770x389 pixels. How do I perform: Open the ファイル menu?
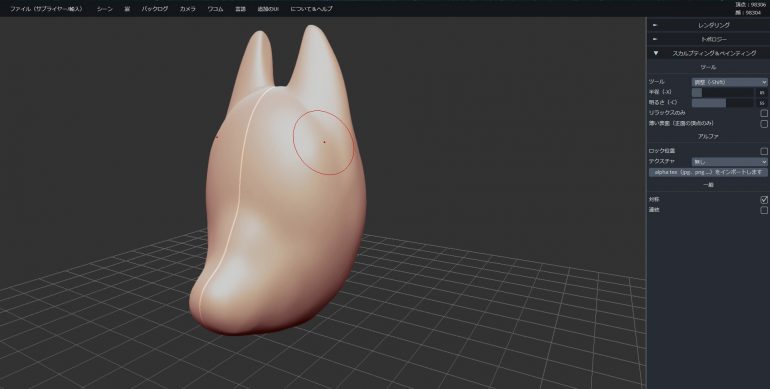(x=46, y=9)
